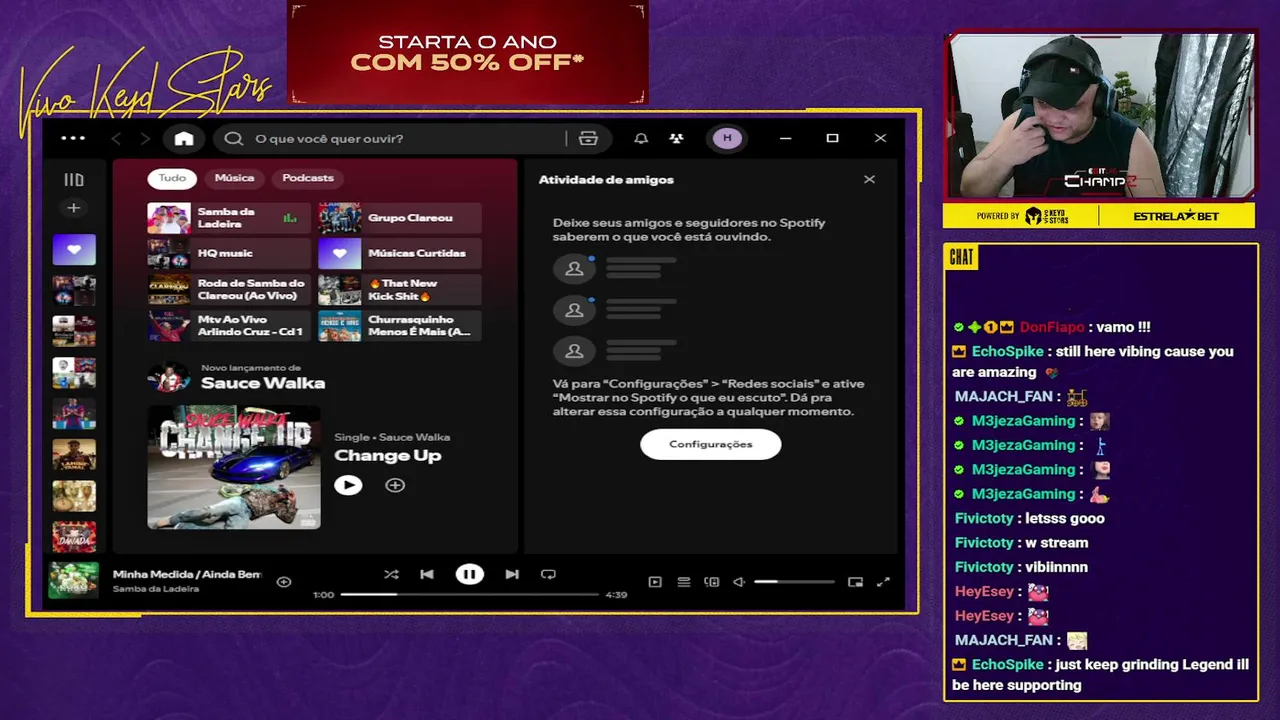The image size is (1280, 720).
Task: Open the profile avatar 'H' menu
Action: click(x=727, y=138)
